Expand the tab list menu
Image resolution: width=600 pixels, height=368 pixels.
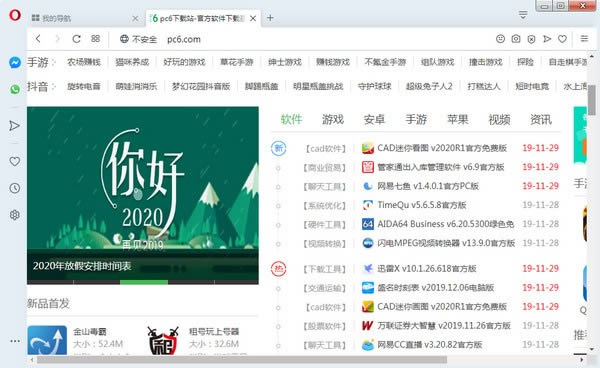pyautogui.click(x=523, y=15)
